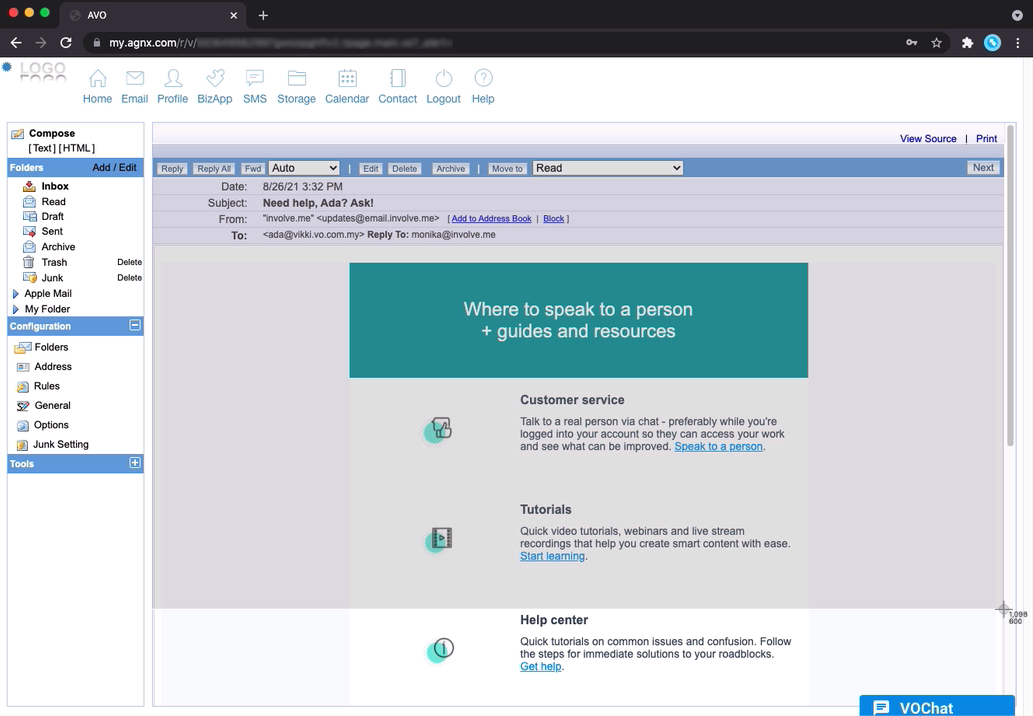Image resolution: width=1033 pixels, height=716 pixels.
Task: Open the Move to folder dropdown
Action: (x=607, y=168)
